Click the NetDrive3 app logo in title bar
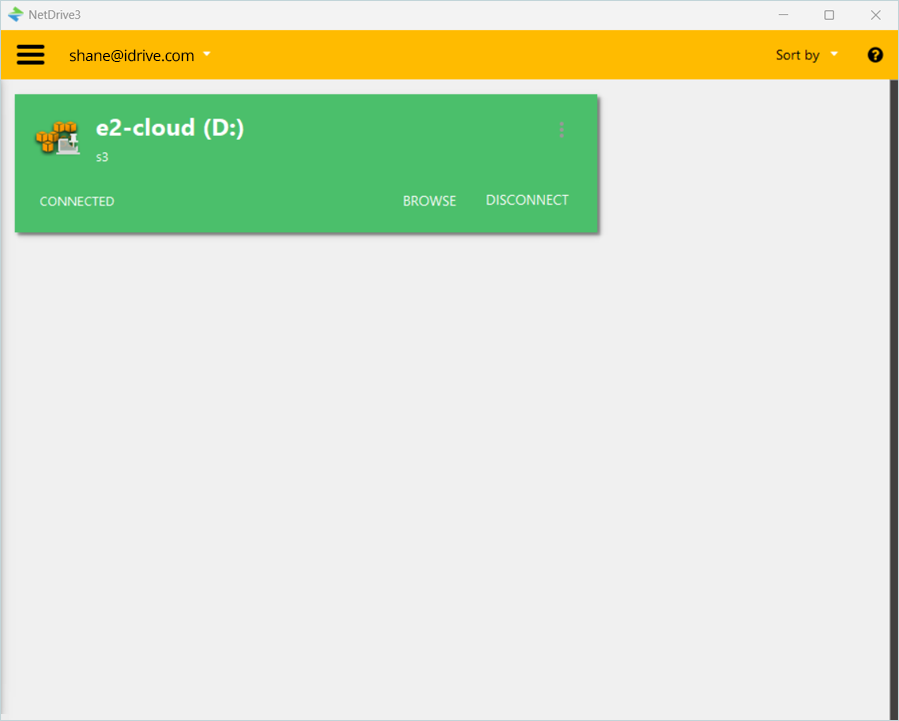The height and width of the screenshot is (721, 899). 15,15
